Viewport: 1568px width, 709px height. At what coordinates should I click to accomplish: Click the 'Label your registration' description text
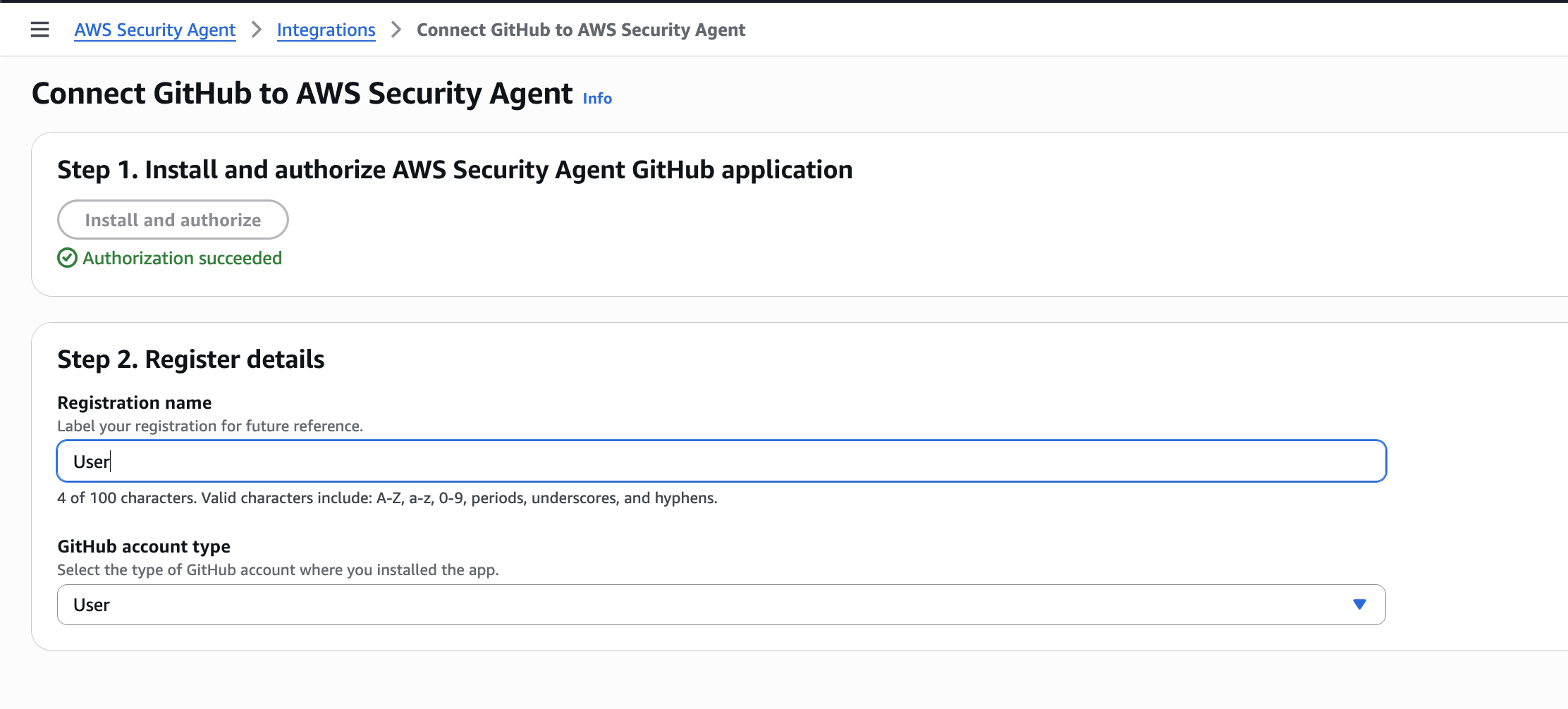[x=210, y=426]
